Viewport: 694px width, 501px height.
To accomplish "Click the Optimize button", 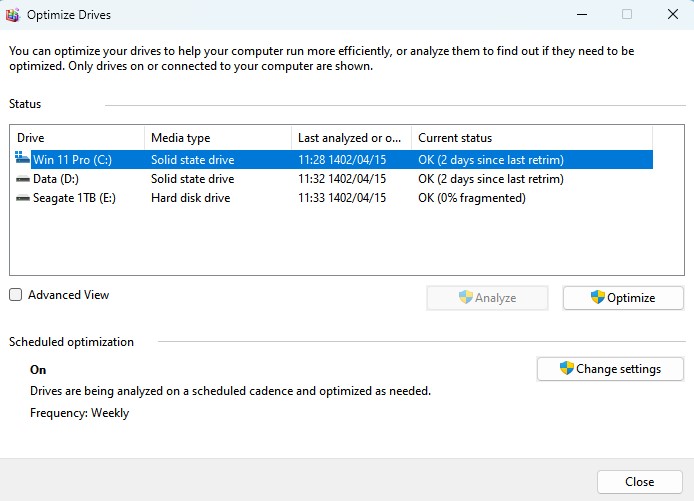I will [x=623, y=298].
